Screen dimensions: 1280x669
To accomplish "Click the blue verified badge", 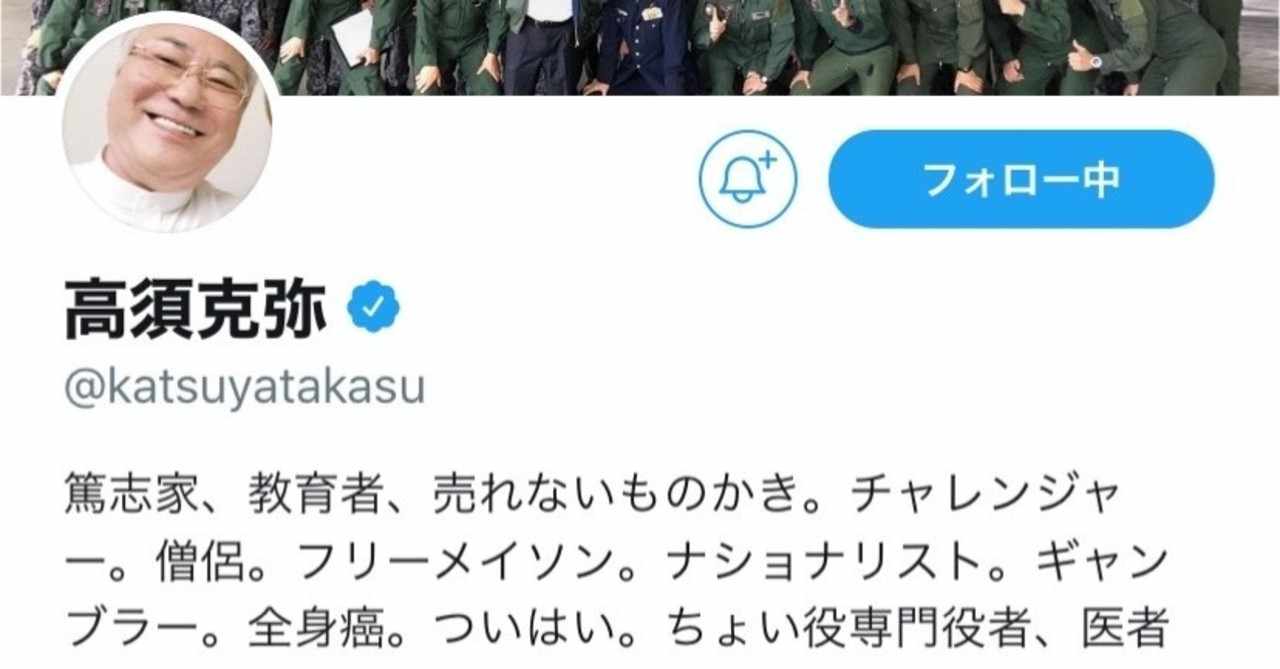I will click(373, 307).
